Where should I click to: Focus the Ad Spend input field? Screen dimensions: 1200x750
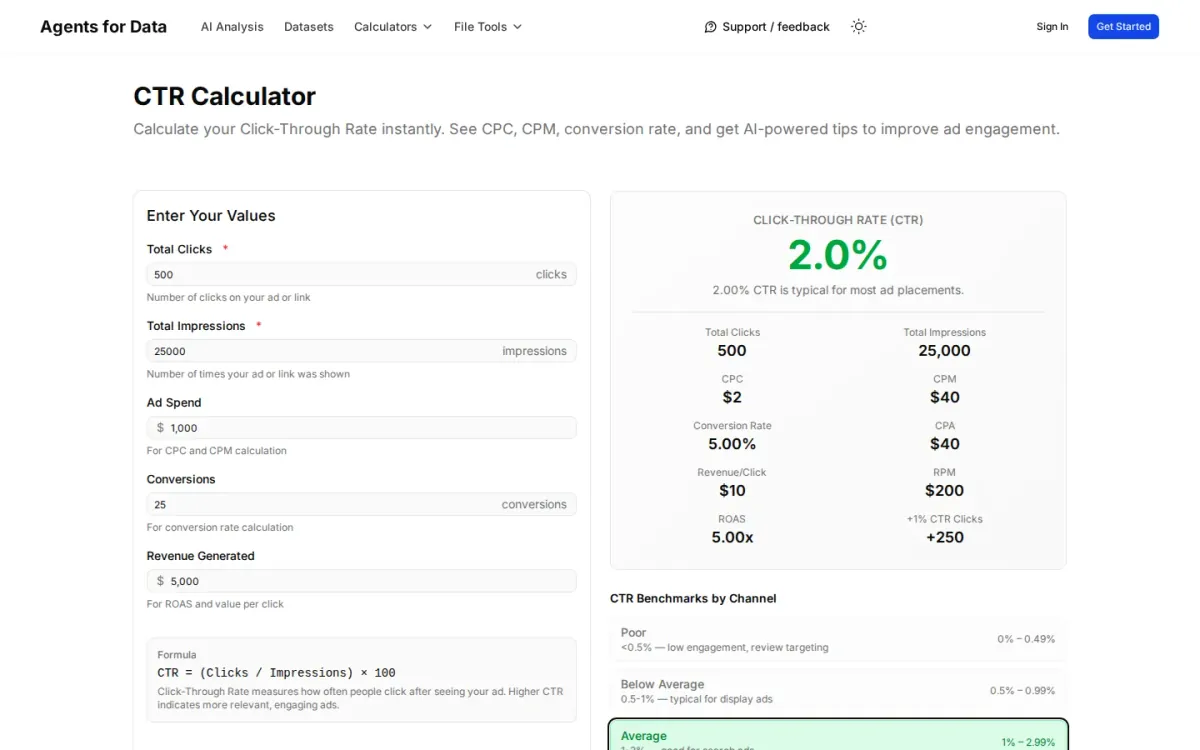tap(361, 428)
